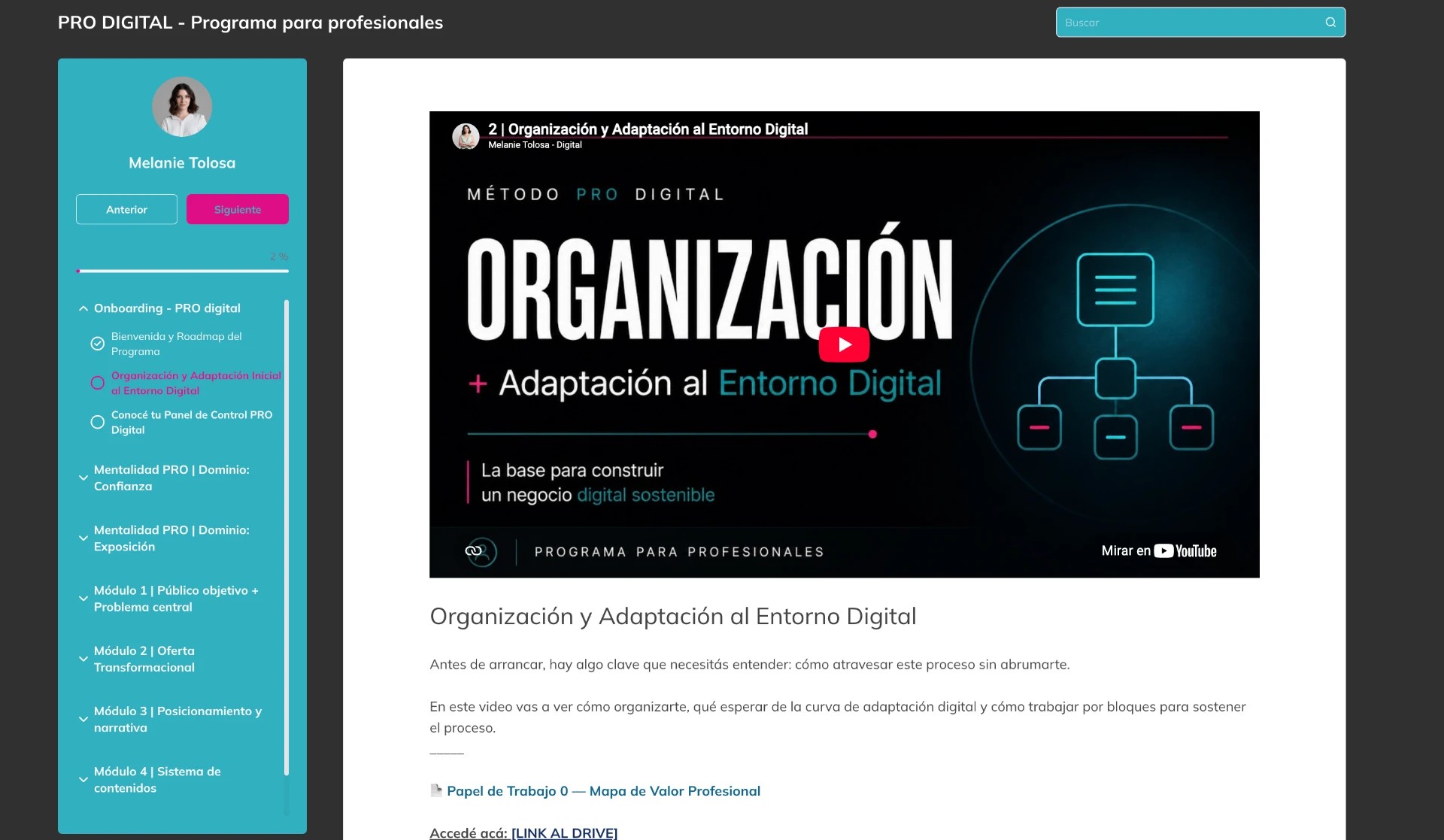Click the channel avatar in video header
The width and height of the screenshot is (1444, 840).
466,136
